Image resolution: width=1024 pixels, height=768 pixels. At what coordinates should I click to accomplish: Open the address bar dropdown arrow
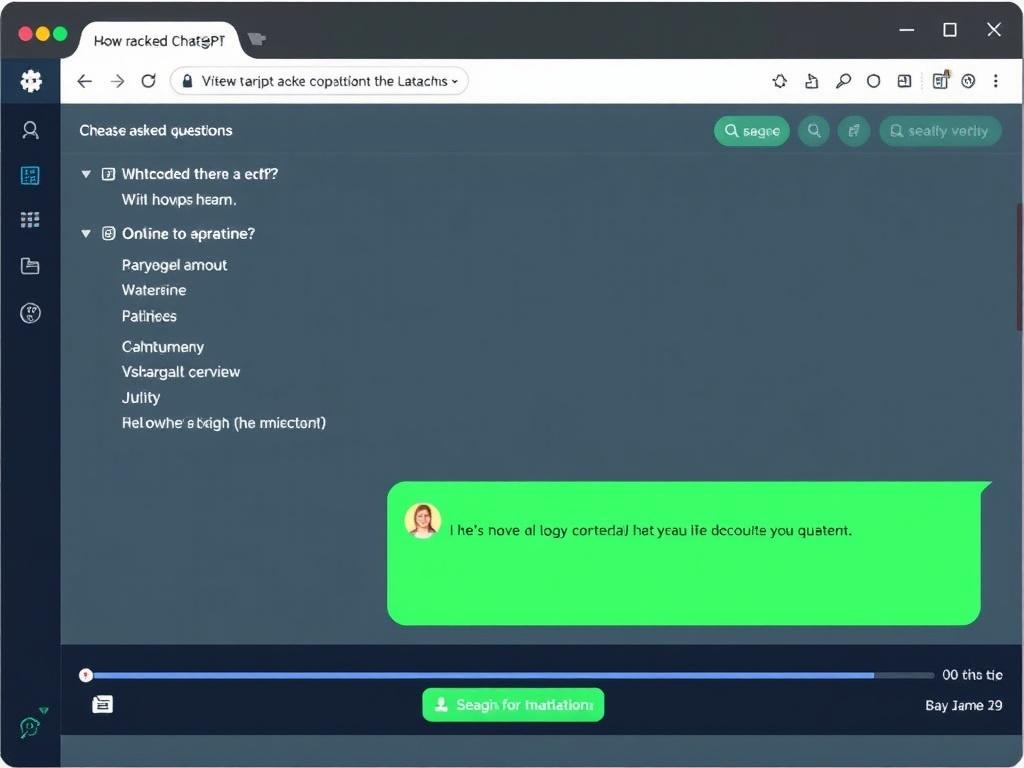[453, 81]
